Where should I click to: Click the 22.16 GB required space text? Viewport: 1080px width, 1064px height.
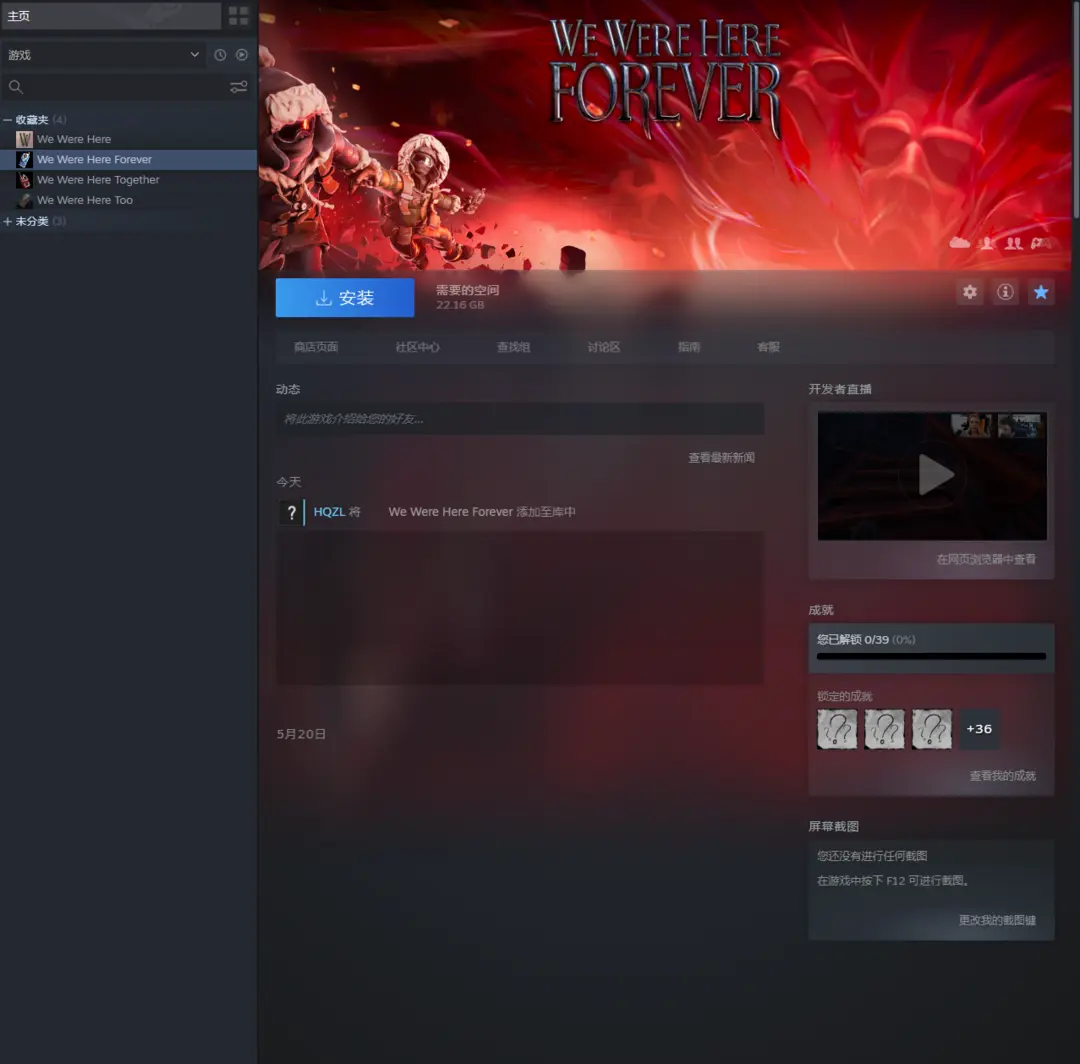460,305
